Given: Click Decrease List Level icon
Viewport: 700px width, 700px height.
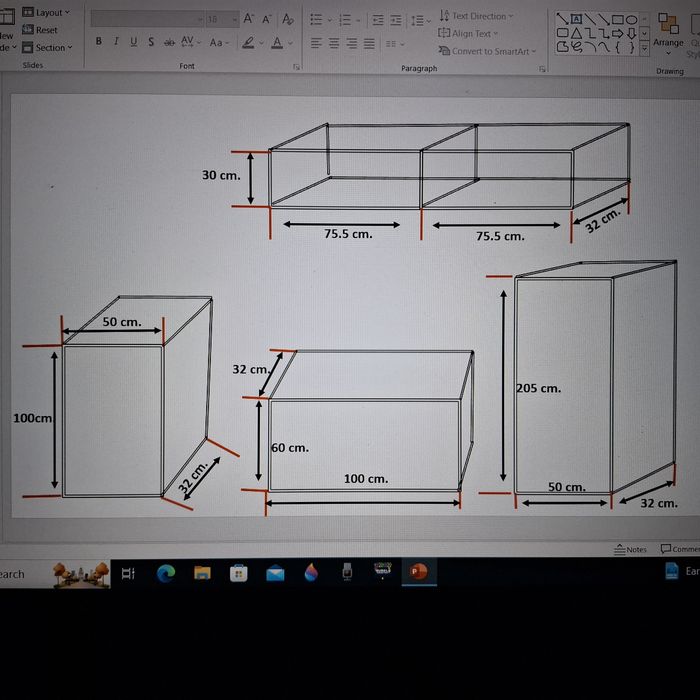Looking at the screenshot, I should point(378,21).
